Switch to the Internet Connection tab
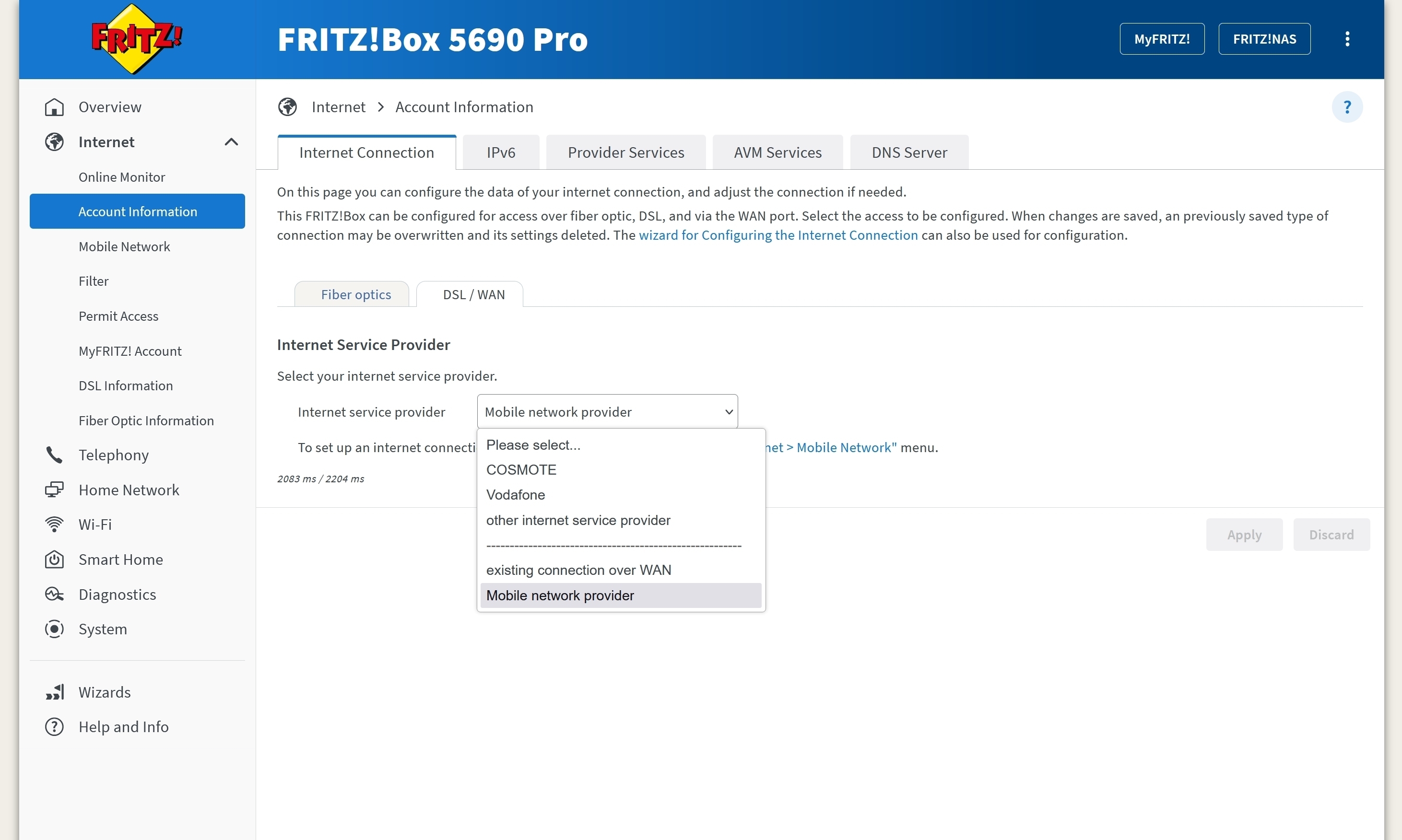The height and width of the screenshot is (840, 1402). (x=366, y=152)
